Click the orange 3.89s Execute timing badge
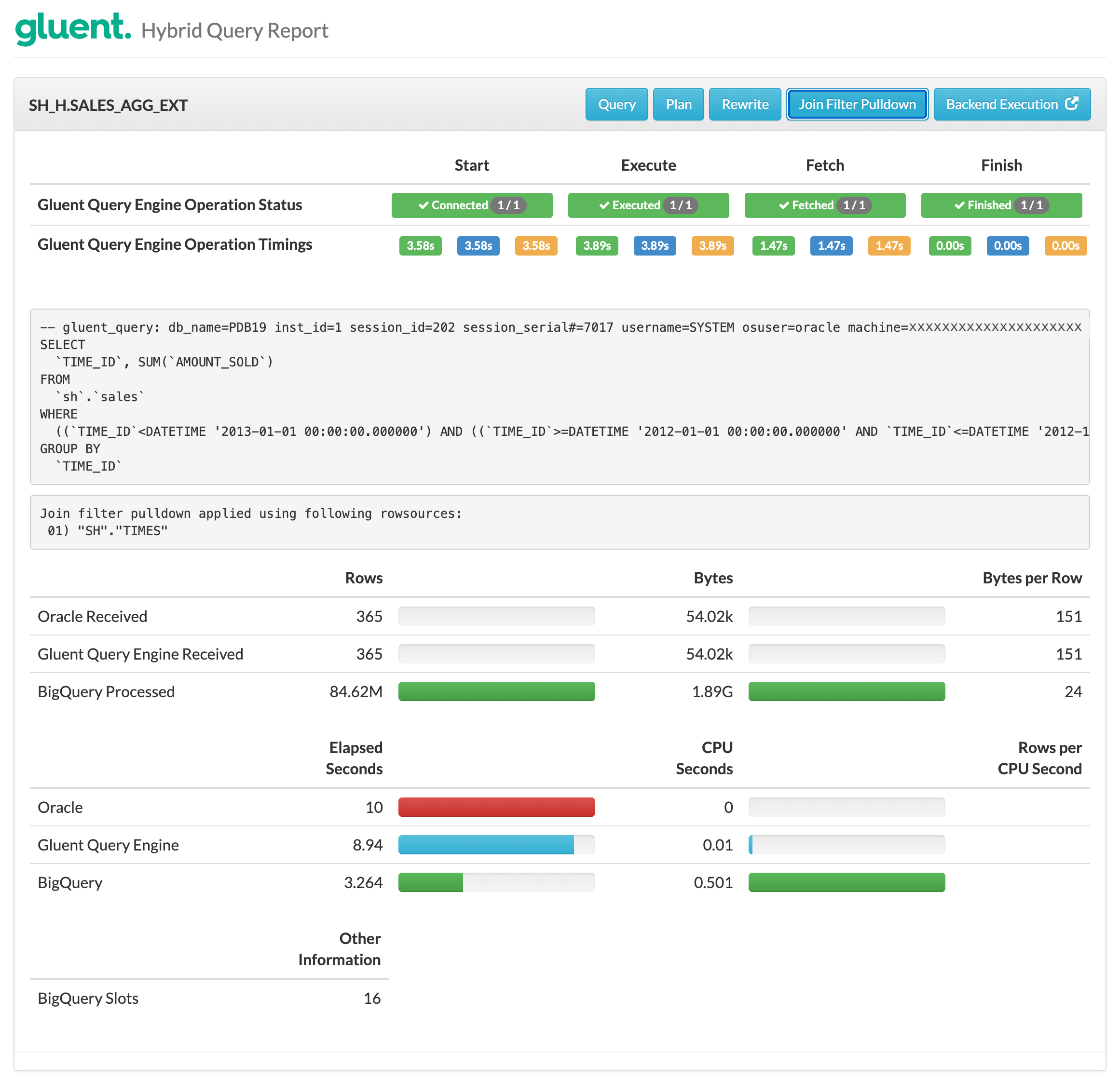The height and width of the screenshot is (1080, 1120). [x=712, y=245]
